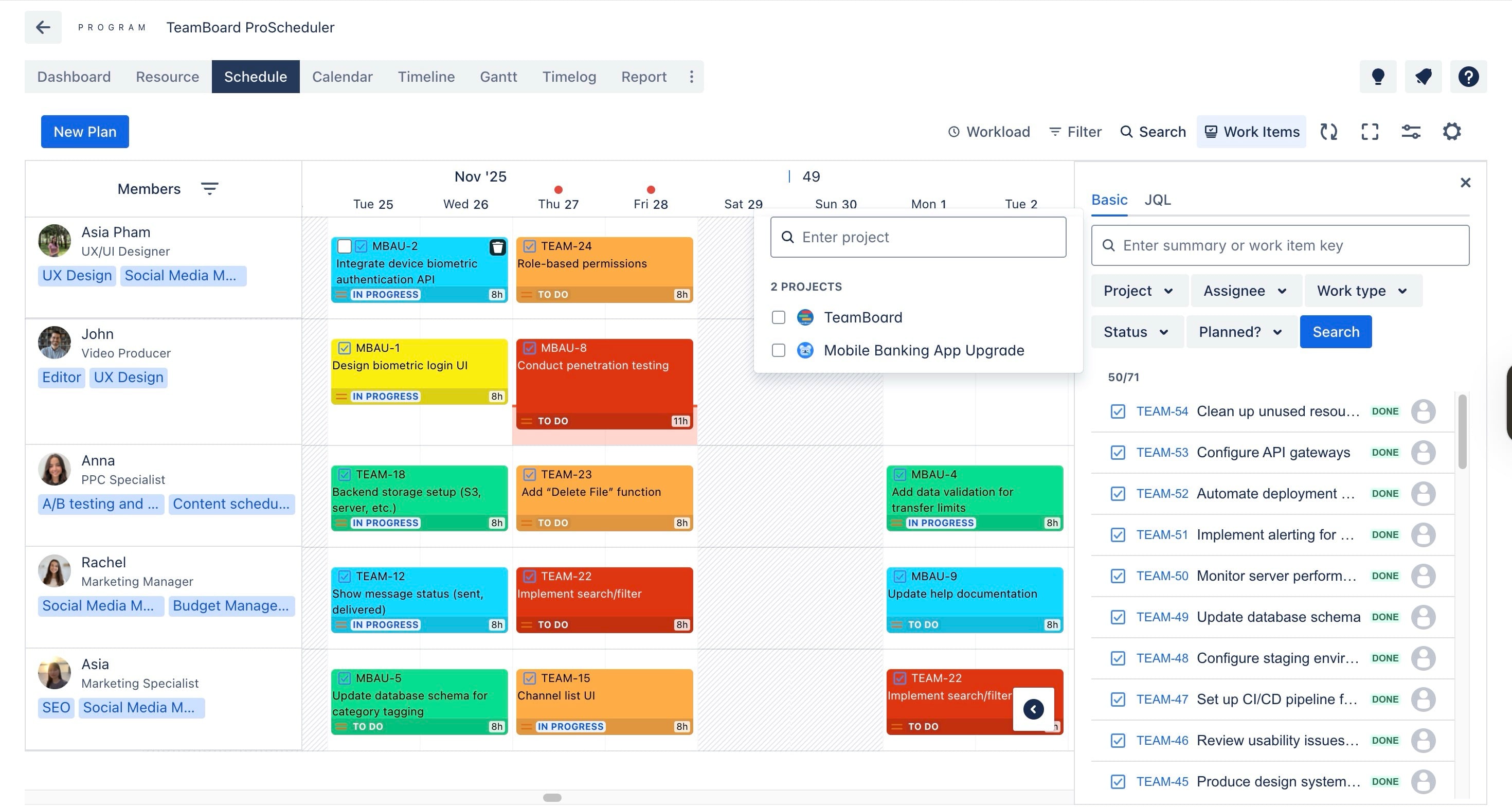Switch to the Calendar tab
The image size is (1512, 807).
coord(342,76)
